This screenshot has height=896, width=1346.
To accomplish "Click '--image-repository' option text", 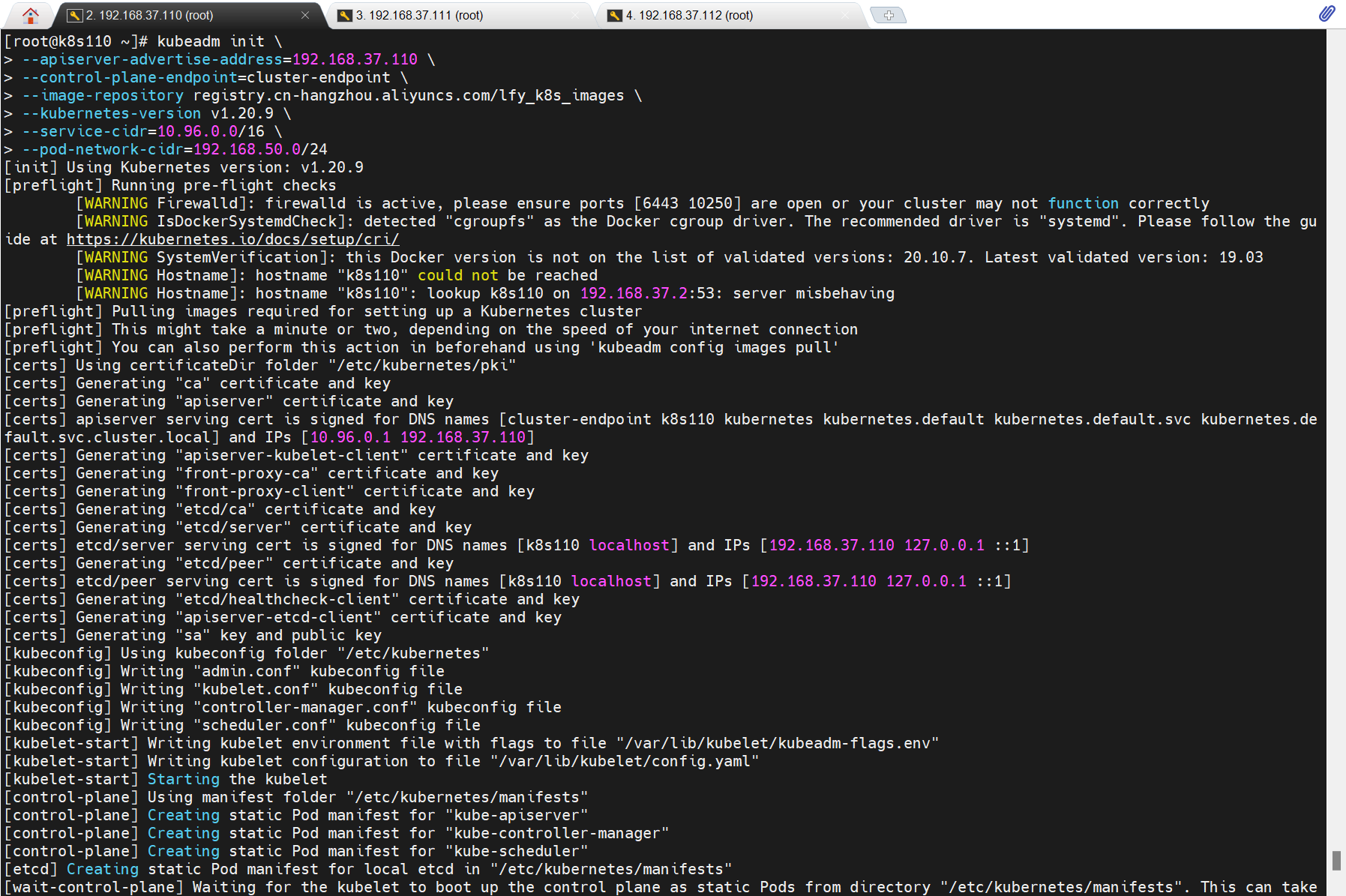I will pyautogui.click(x=103, y=95).
